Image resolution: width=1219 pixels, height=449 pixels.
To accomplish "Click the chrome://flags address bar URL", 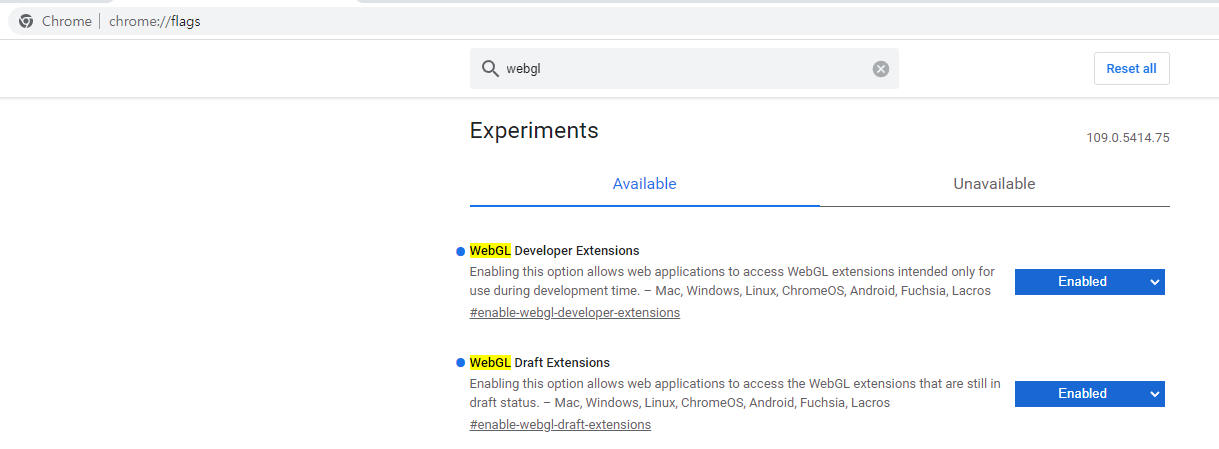I will tap(155, 21).
